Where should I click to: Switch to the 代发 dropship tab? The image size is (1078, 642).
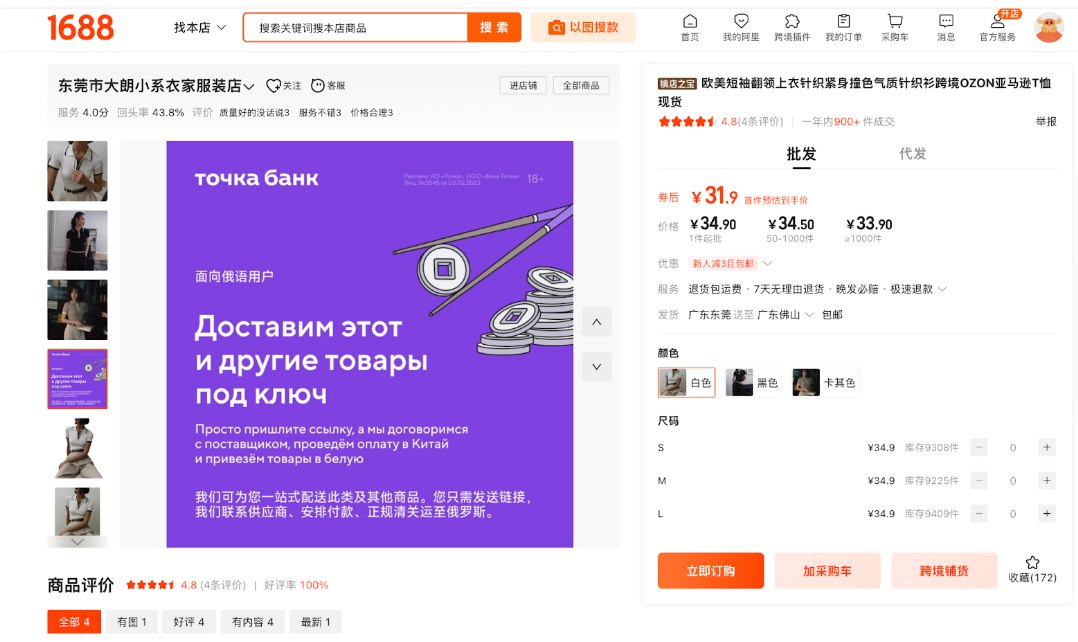[912, 153]
